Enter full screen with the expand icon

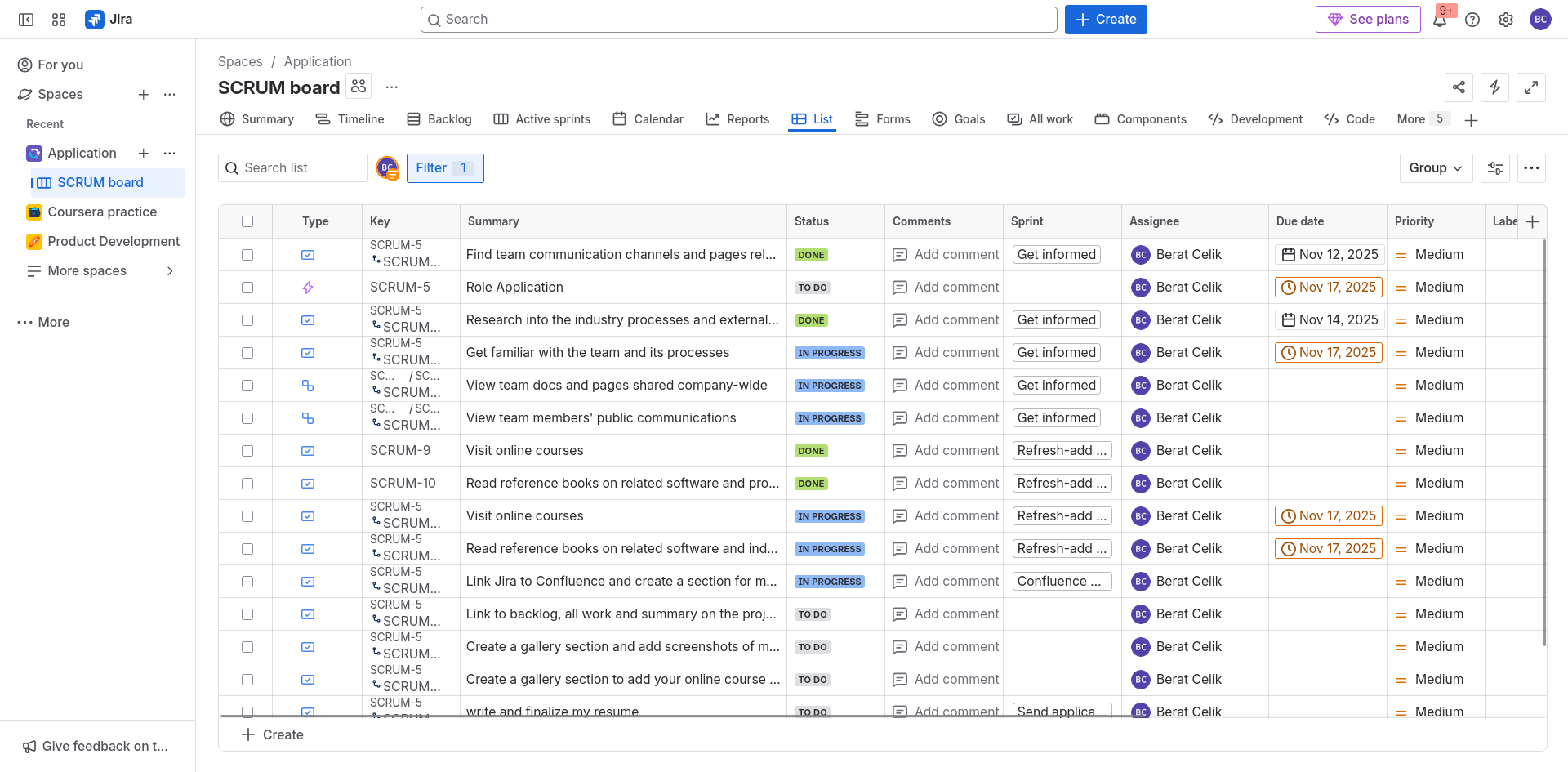1531,87
